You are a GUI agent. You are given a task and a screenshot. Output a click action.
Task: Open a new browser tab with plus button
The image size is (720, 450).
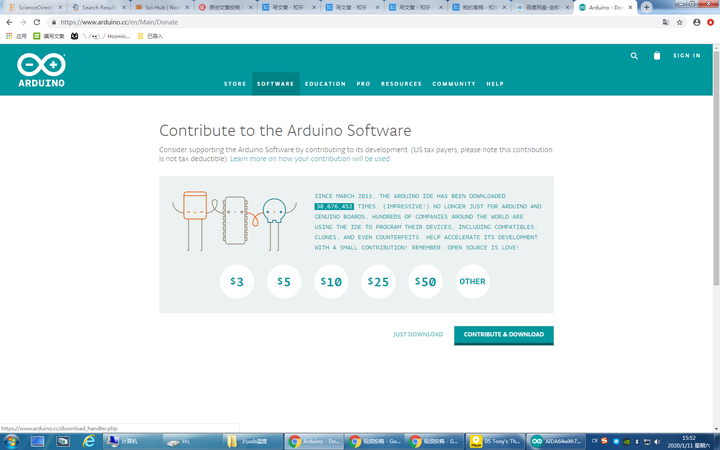pyautogui.click(x=647, y=7)
